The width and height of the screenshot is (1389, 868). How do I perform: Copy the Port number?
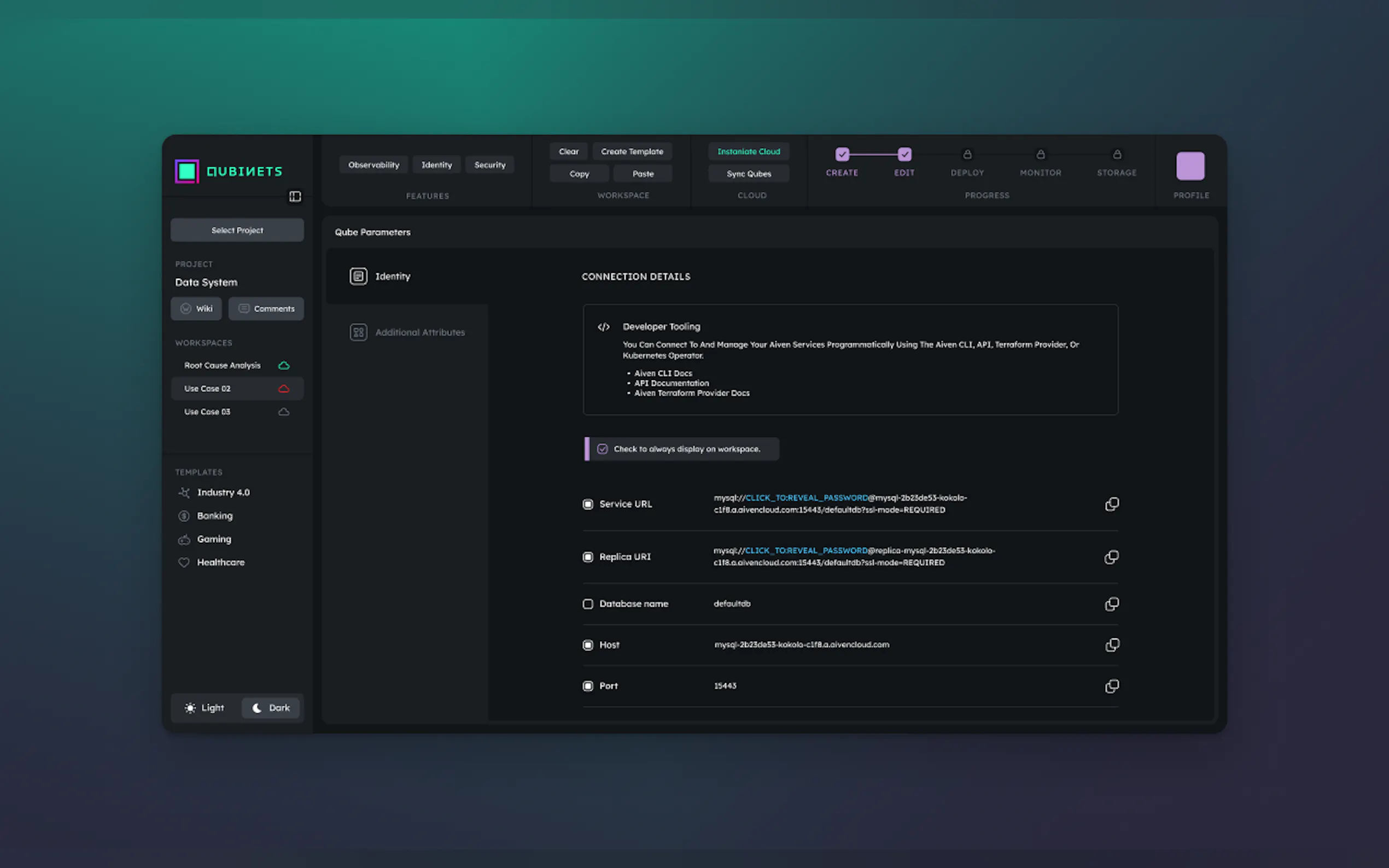[x=1112, y=686]
